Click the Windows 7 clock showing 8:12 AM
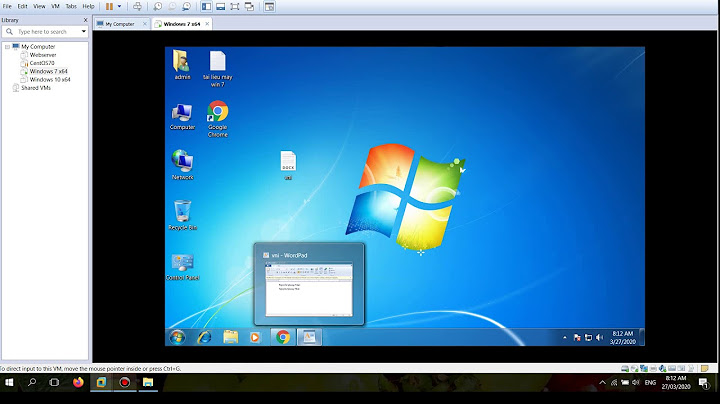 623,337
